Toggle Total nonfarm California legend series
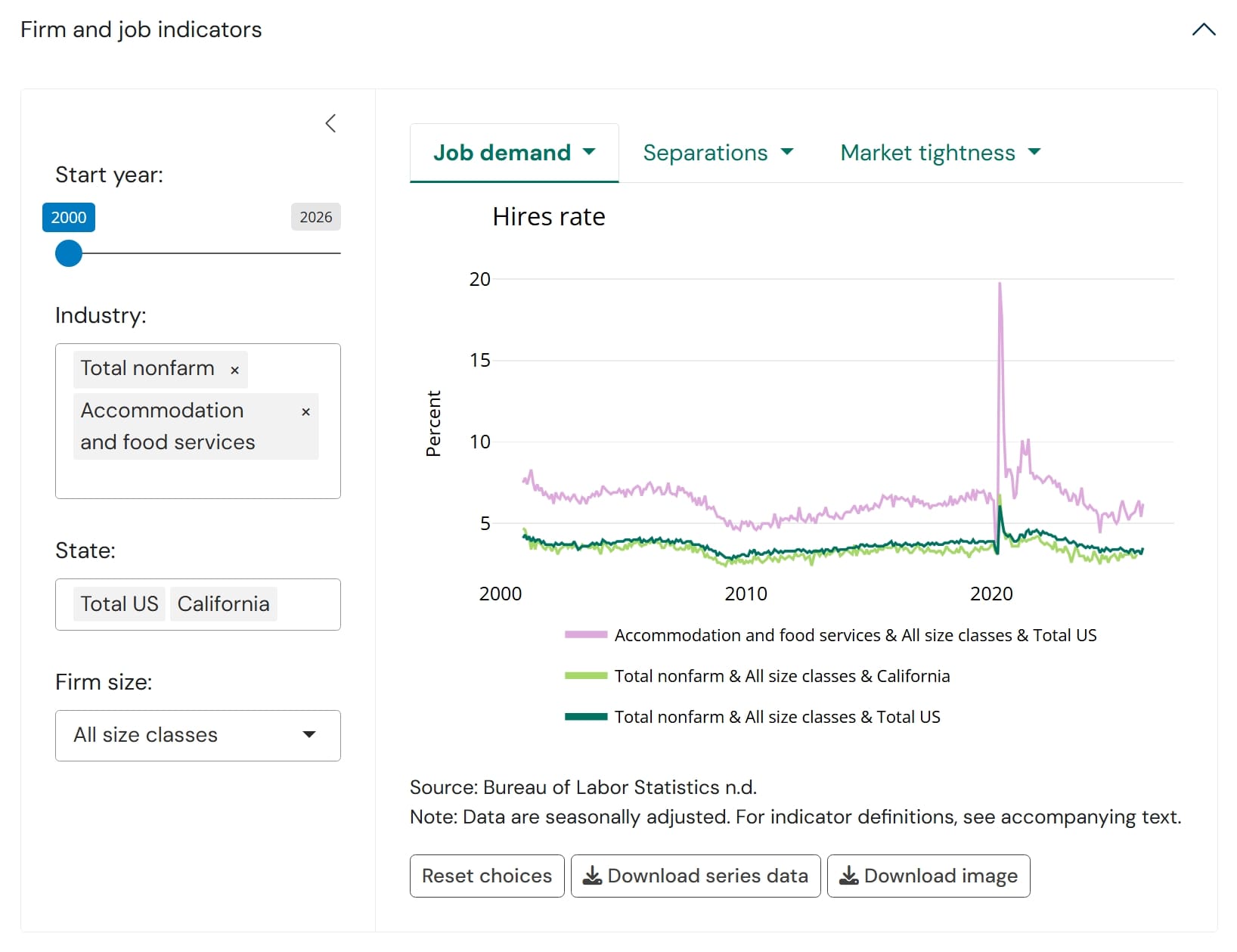 point(757,676)
